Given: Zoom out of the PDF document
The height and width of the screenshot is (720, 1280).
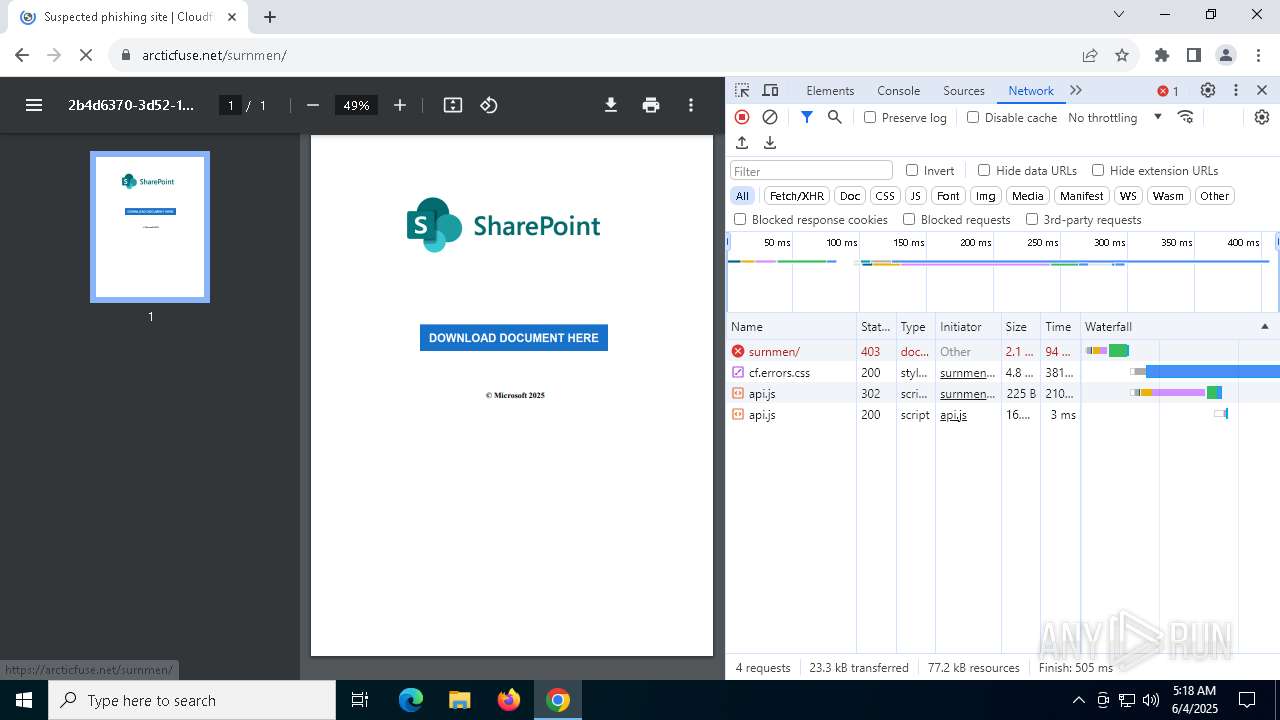Looking at the screenshot, I should (313, 105).
